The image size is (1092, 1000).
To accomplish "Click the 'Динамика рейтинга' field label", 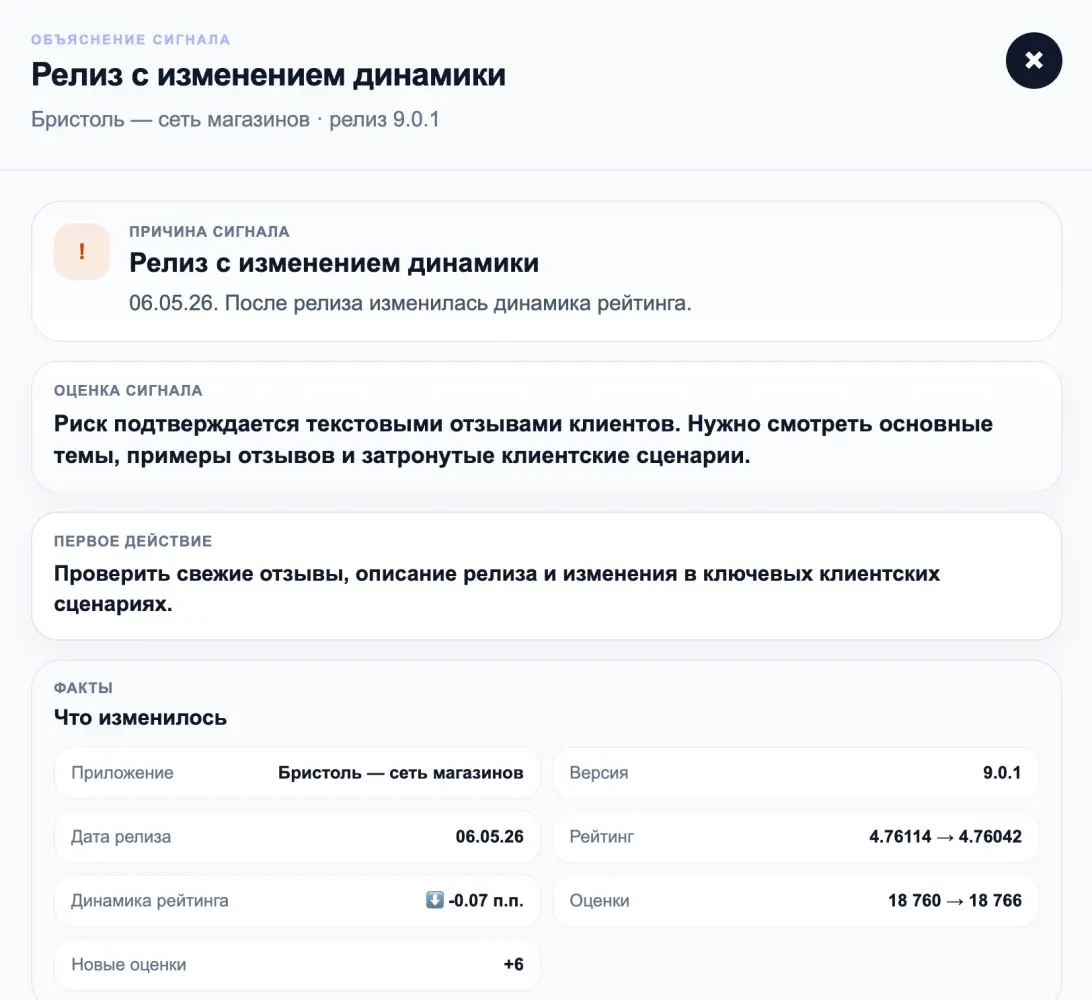I will coord(150,900).
